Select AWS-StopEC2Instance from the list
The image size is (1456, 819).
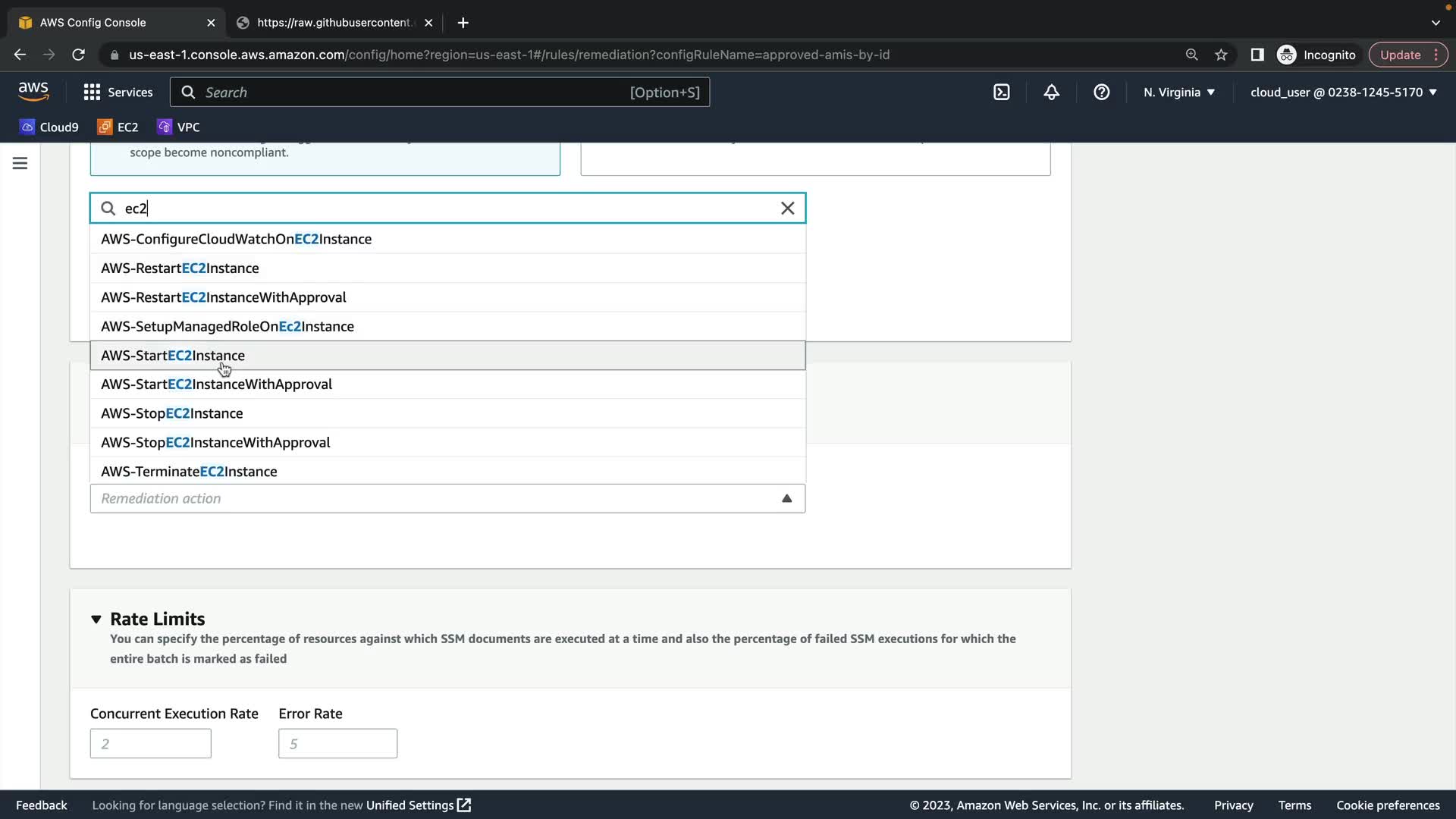[172, 413]
